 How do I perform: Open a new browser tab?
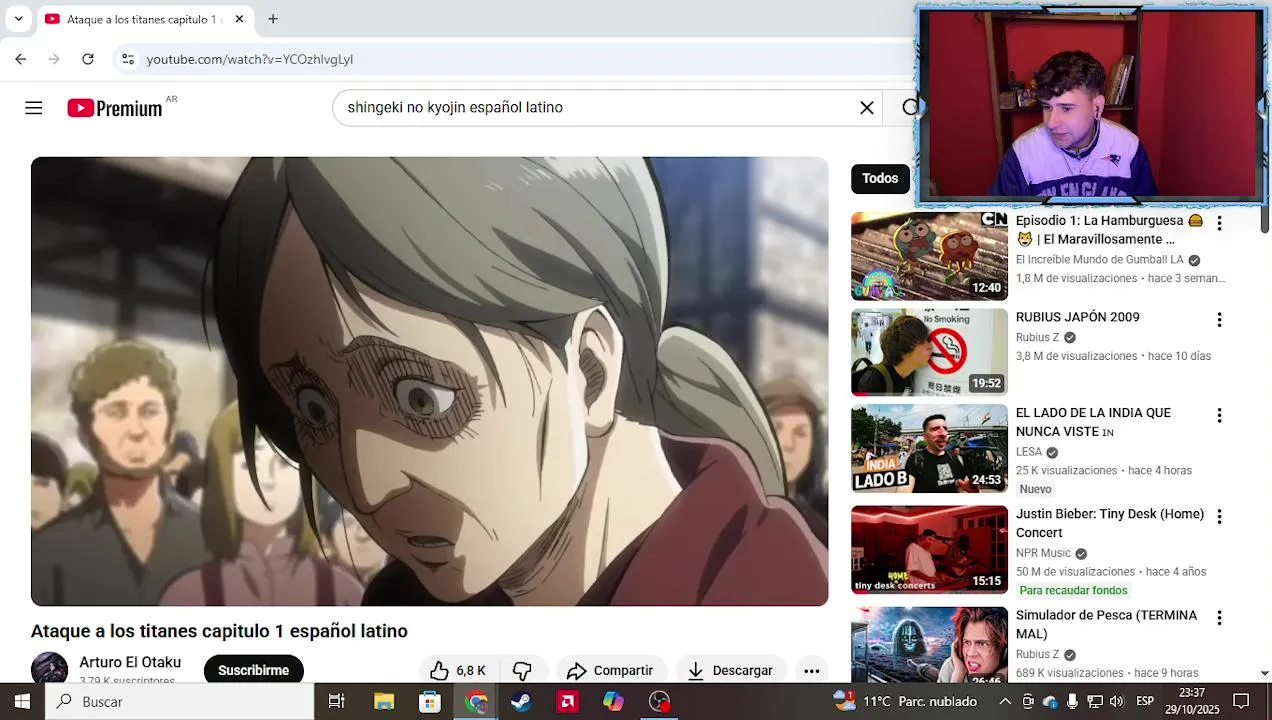click(x=273, y=19)
